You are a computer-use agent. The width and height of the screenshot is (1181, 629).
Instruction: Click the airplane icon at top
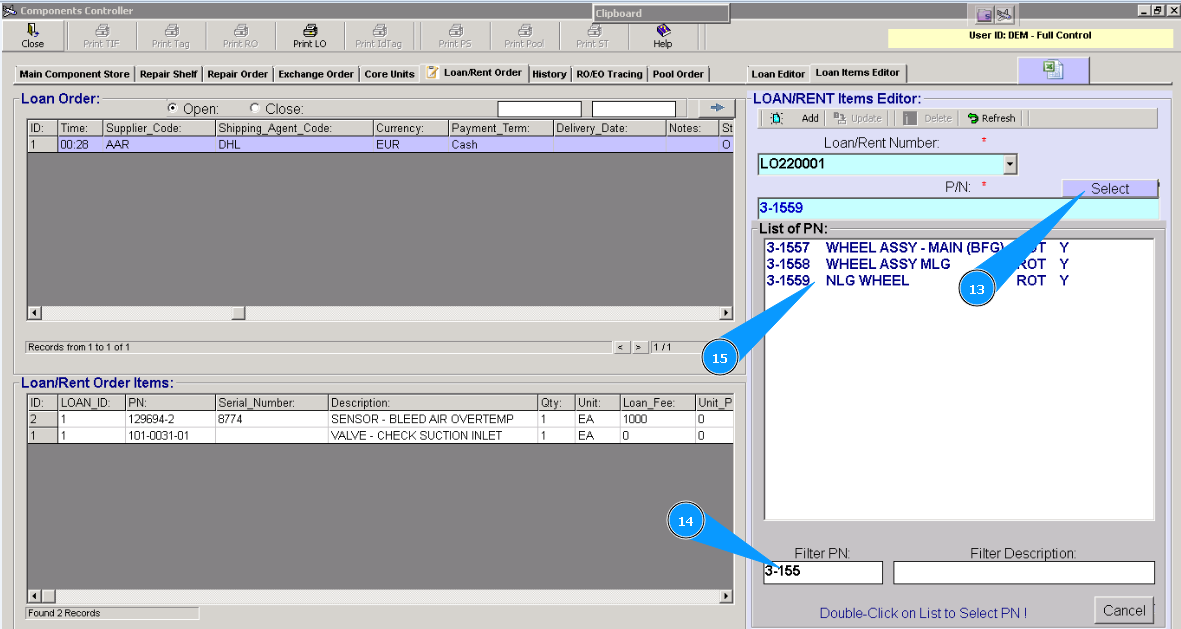[1005, 14]
